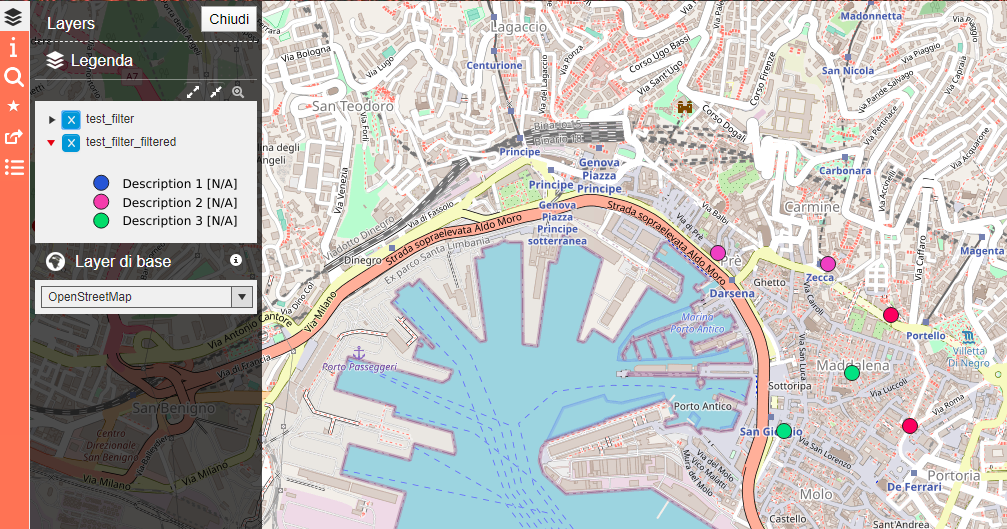Click the Carmine district label
The height and width of the screenshot is (529, 1007).
coord(812,207)
